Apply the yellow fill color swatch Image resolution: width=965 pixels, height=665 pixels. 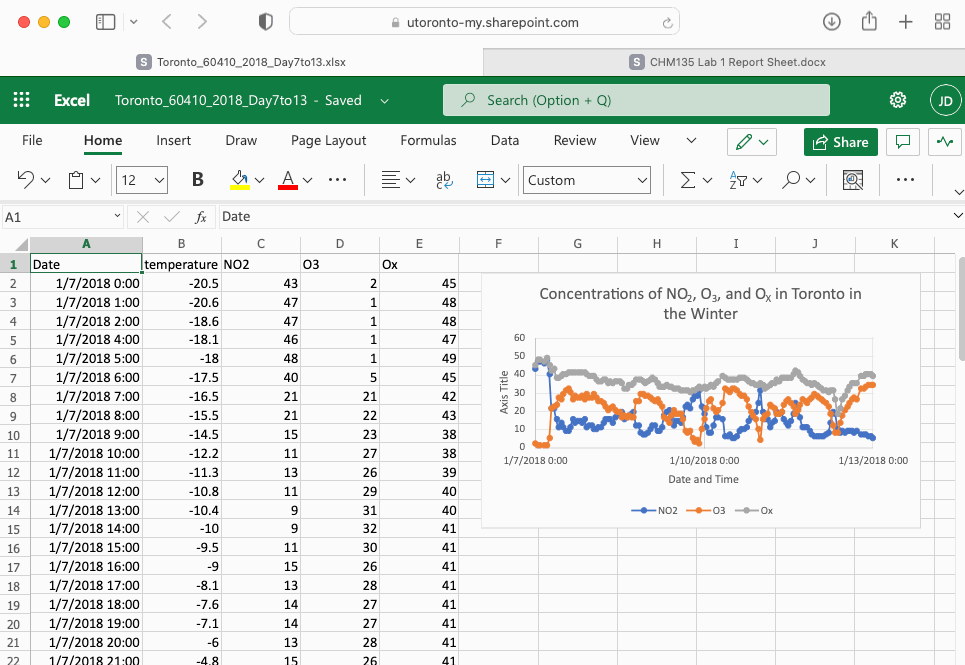(239, 180)
